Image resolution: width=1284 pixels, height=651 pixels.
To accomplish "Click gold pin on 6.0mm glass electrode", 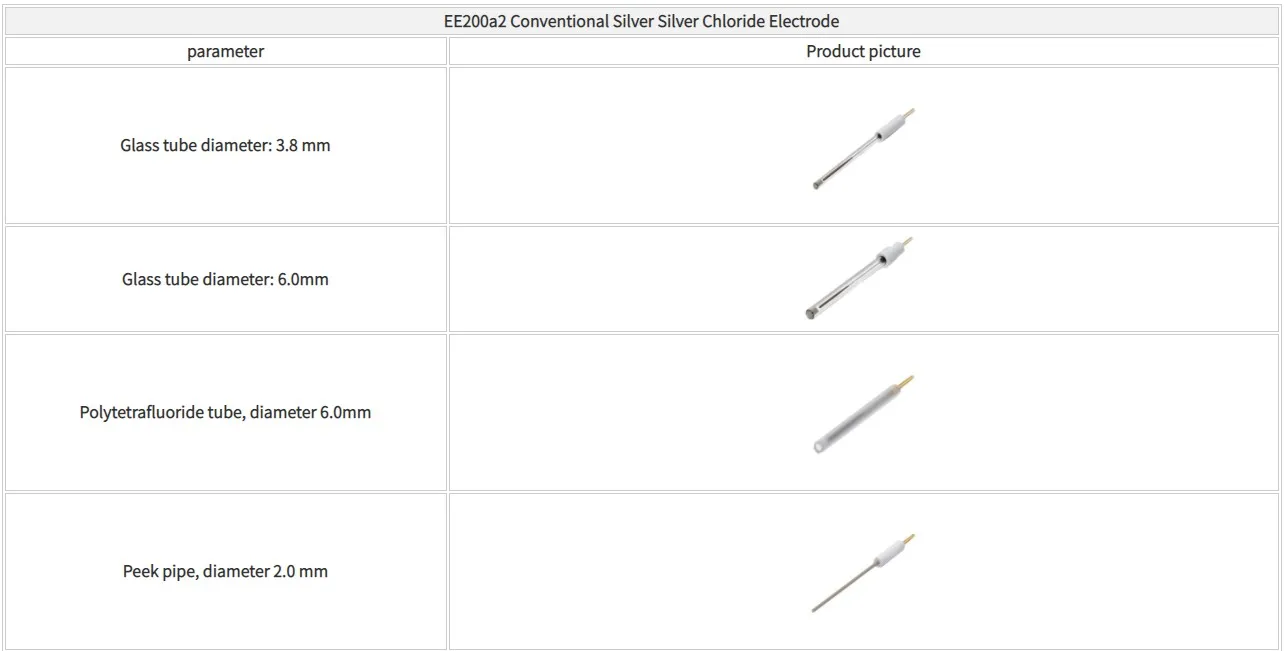I will [908, 241].
